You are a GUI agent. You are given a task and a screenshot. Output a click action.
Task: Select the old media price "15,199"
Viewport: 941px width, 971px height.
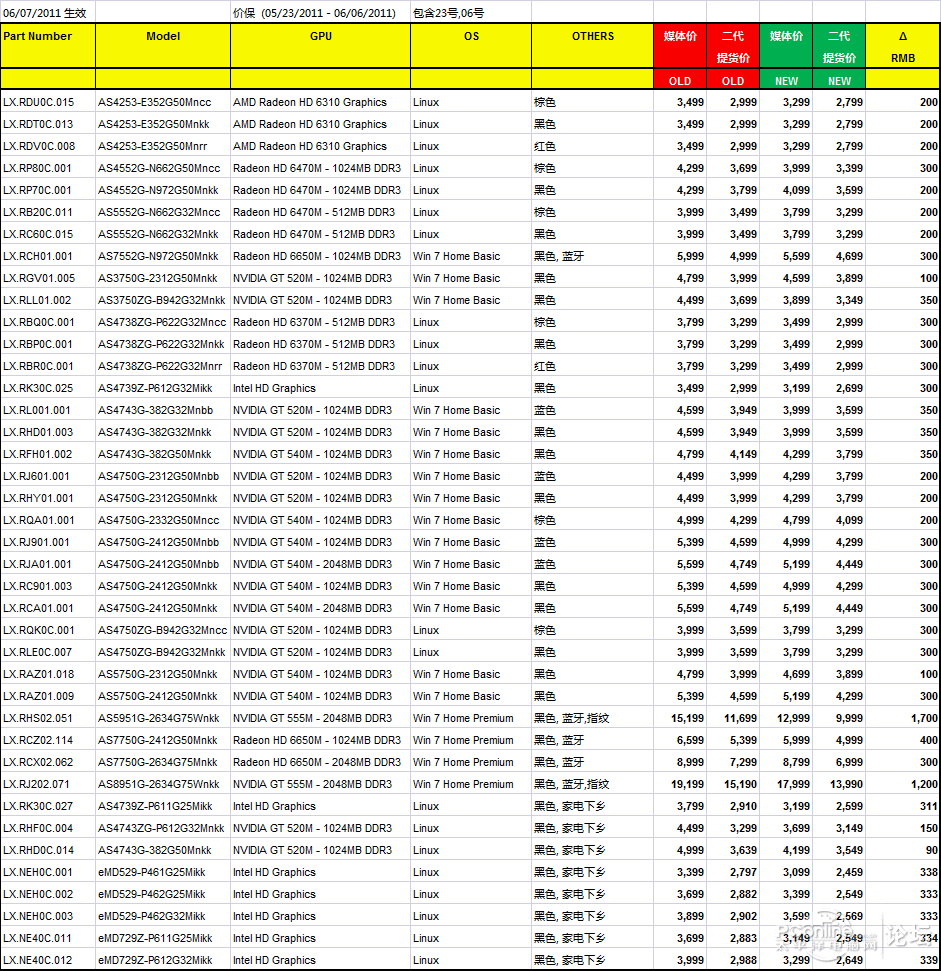tap(687, 718)
